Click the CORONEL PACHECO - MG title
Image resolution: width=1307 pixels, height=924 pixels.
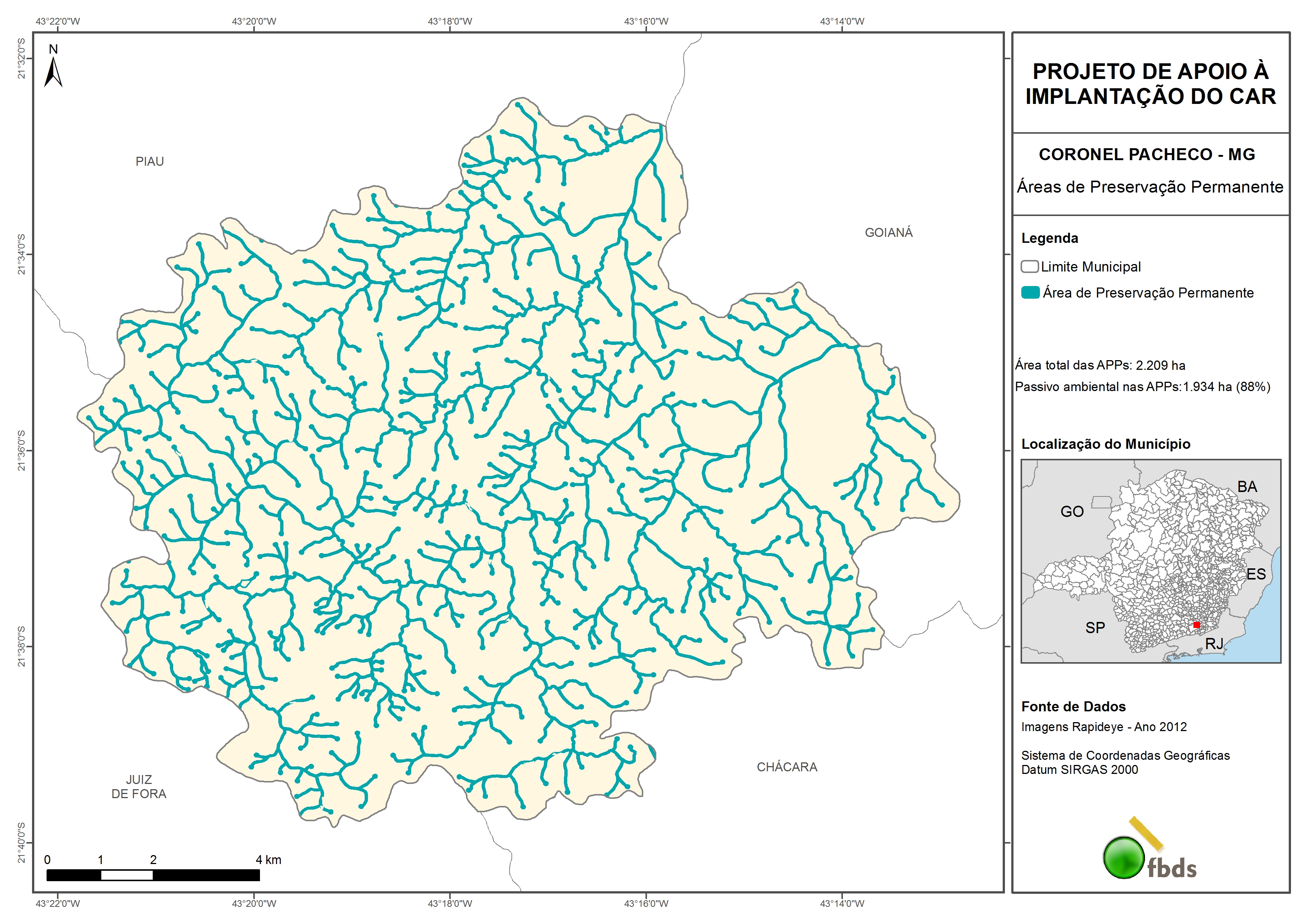coord(1146,154)
